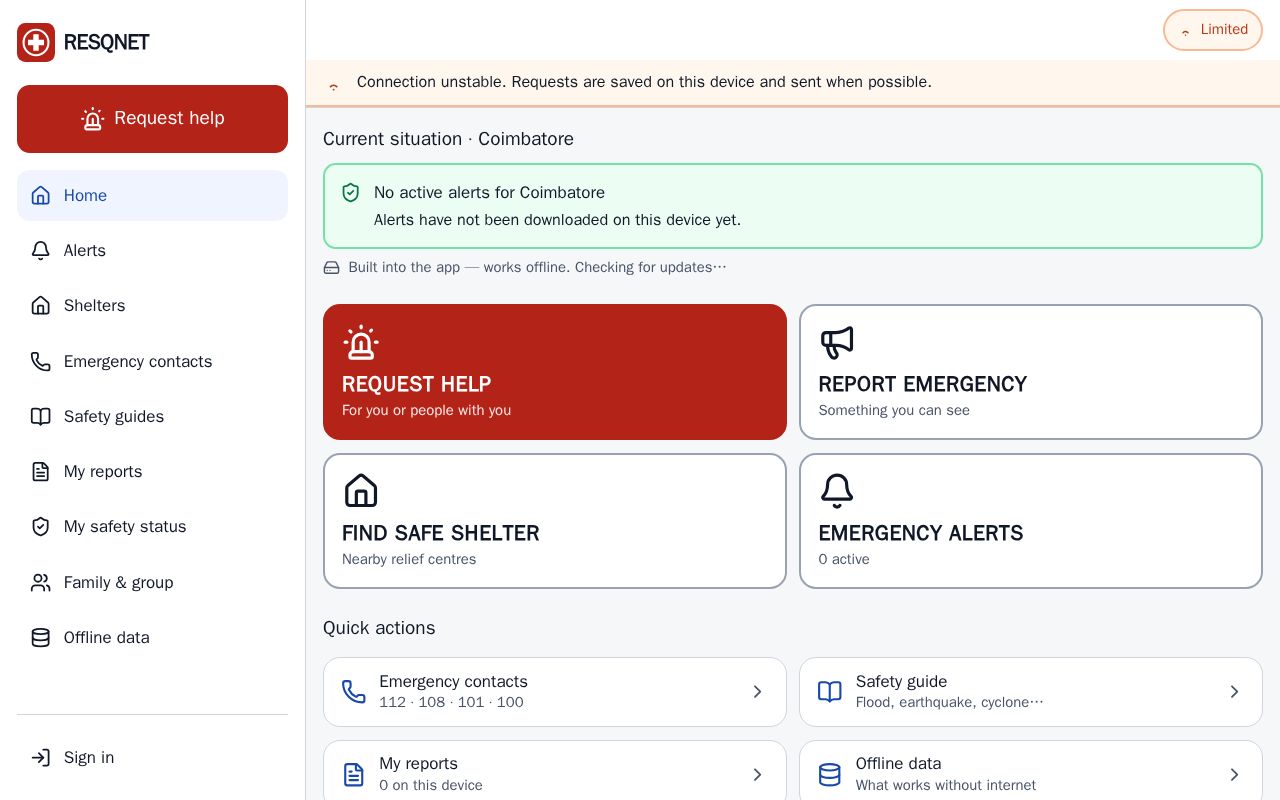Click the 'Current situation · Coimbatore' heading
The height and width of the screenshot is (800, 1280).
(448, 139)
